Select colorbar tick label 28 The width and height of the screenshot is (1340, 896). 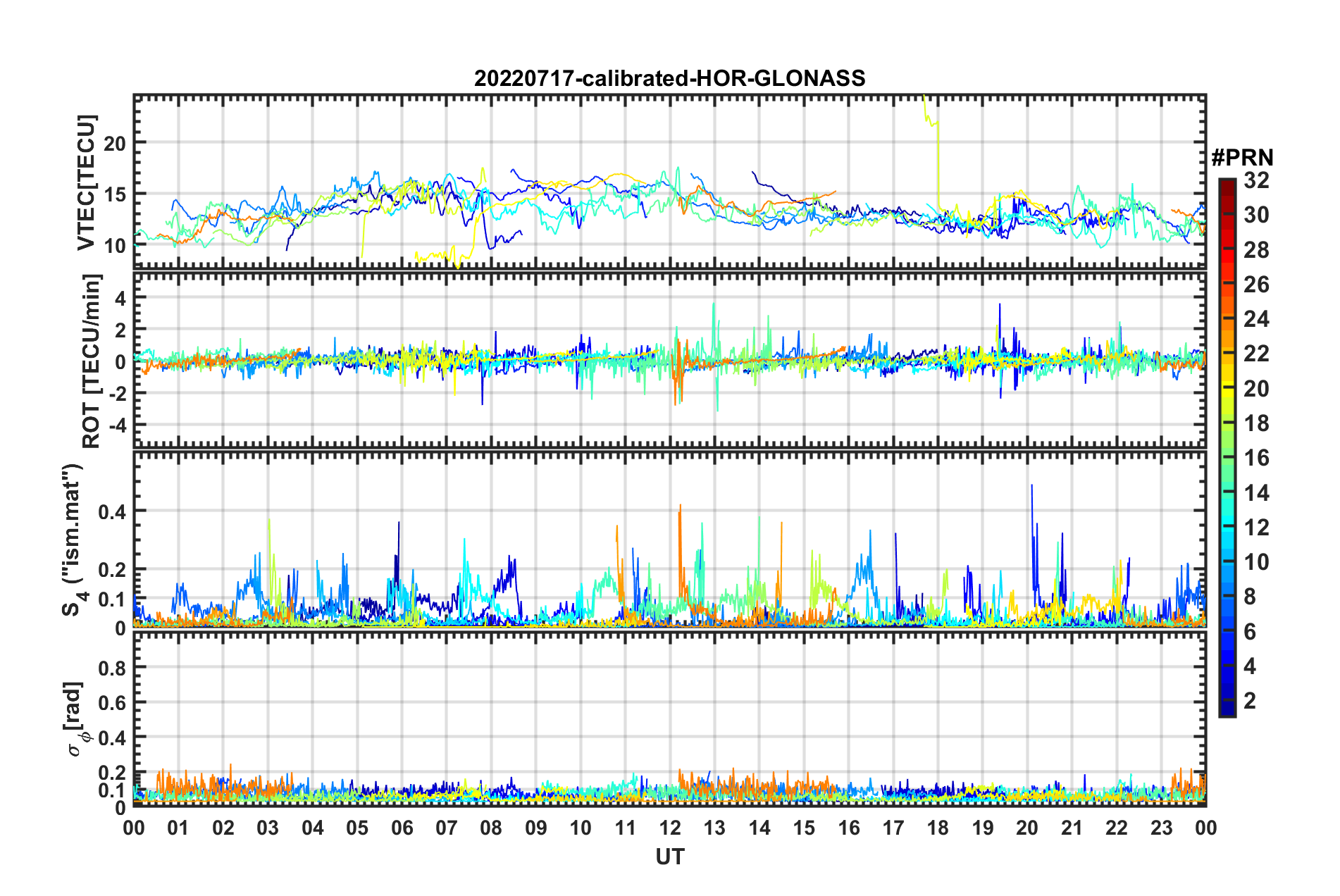1256,250
